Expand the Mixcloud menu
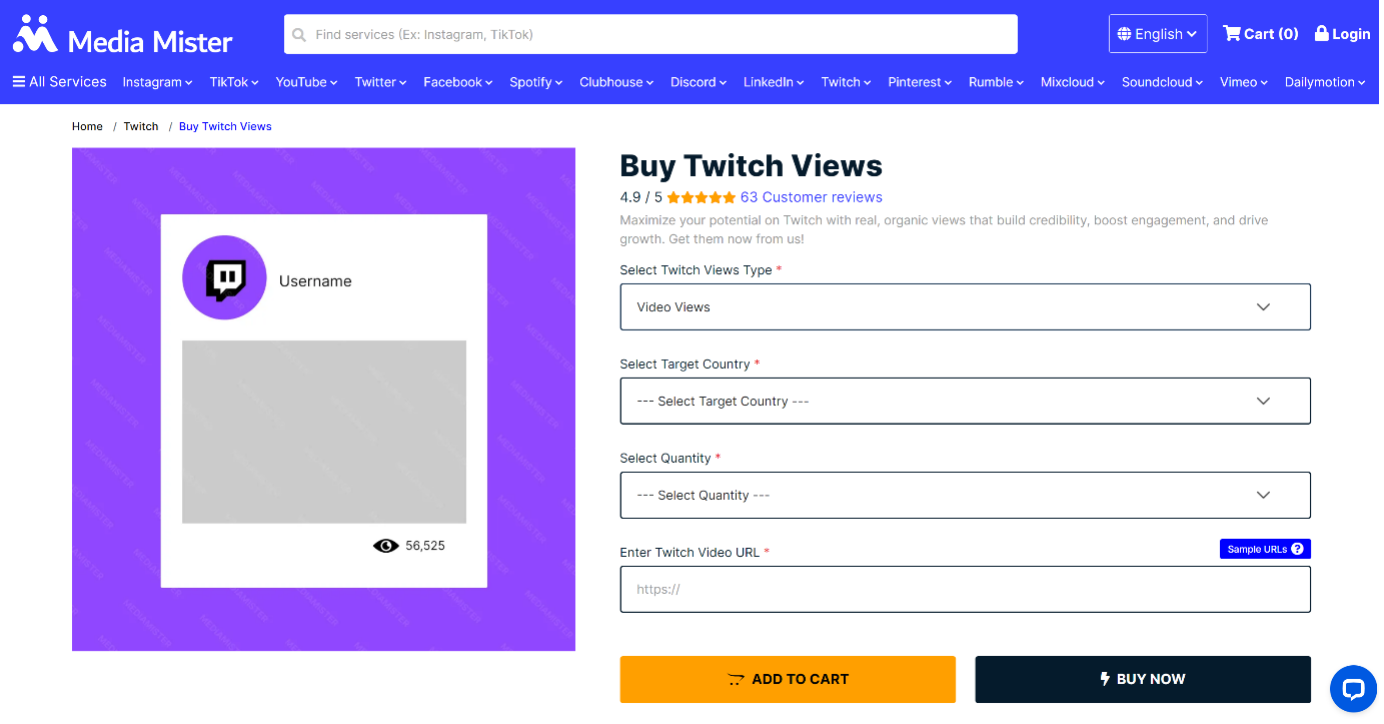Image resolution: width=1384 pixels, height=724 pixels. pos(1072,82)
